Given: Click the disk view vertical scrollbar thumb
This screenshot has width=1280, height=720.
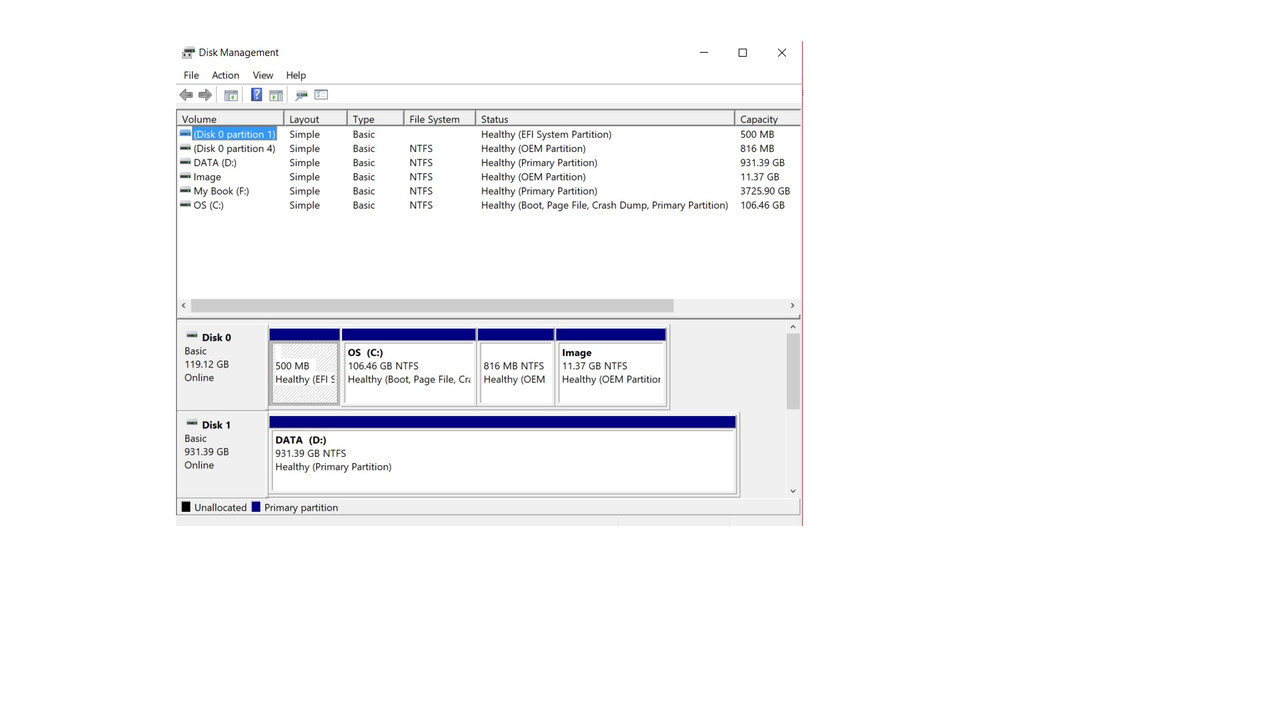Looking at the screenshot, I should tap(793, 372).
